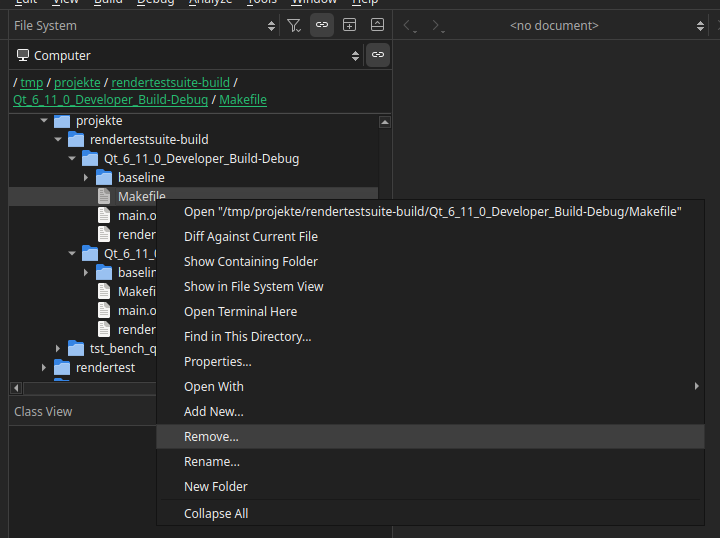Image resolution: width=720 pixels, height=538 pixels.
Task: Click the split view icon in File System header
Action: (x=349, y=25)
